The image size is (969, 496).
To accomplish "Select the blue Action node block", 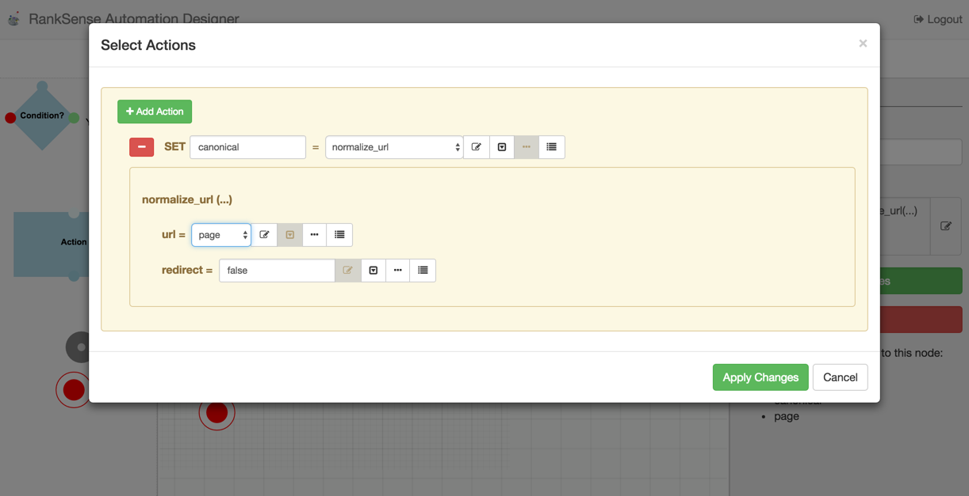I will pyautogui.click(x=51, y=243).
